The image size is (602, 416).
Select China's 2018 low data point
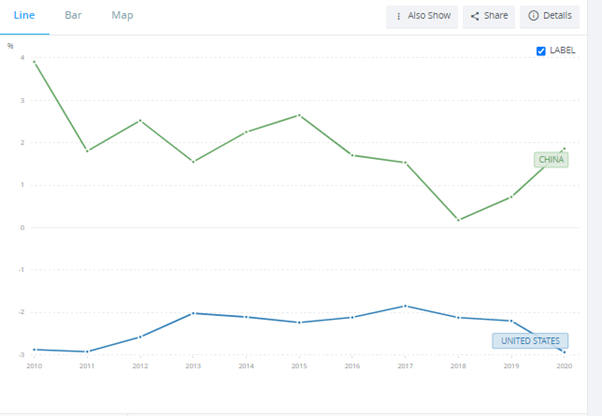point(458,220)
